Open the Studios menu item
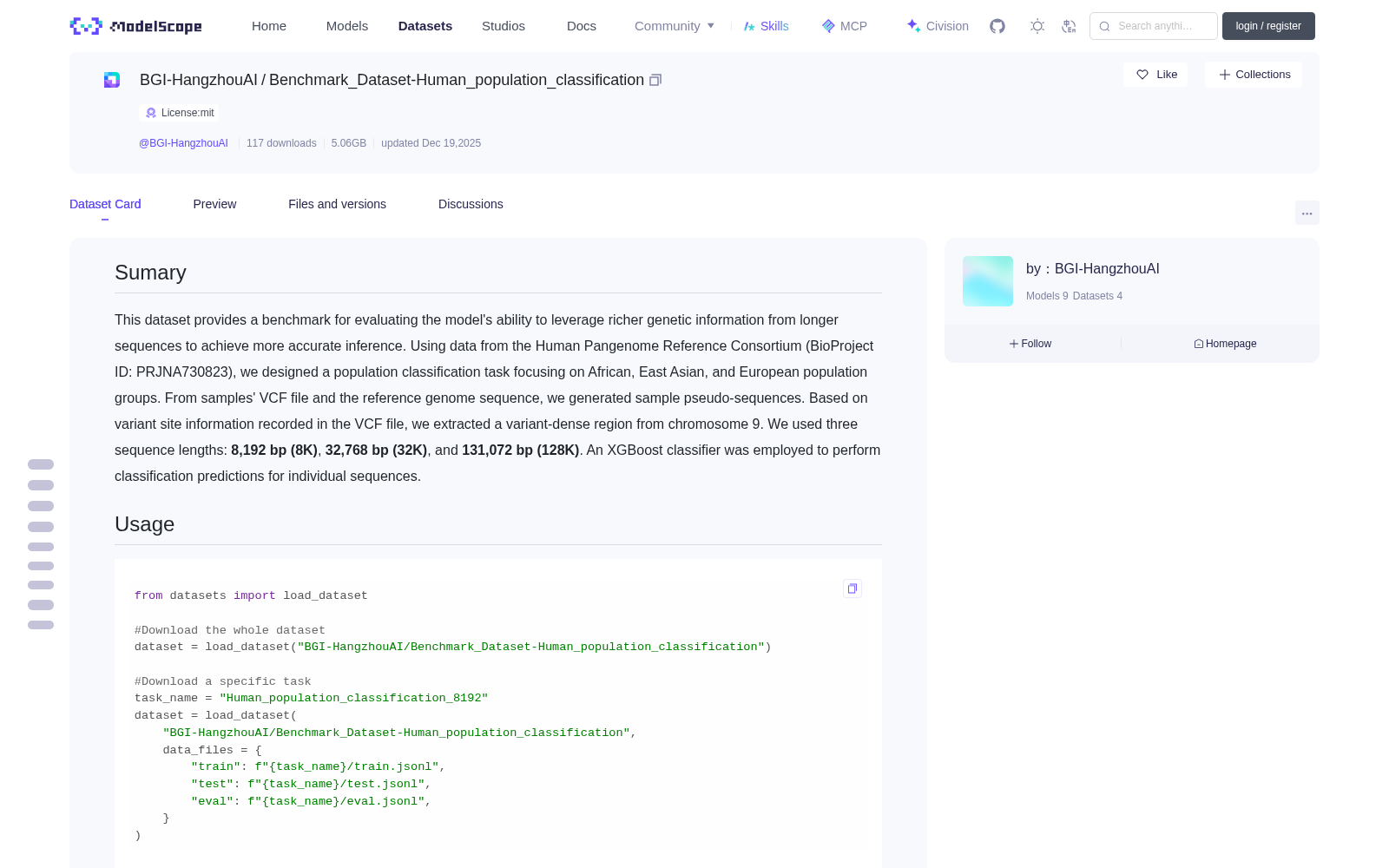1389x868 pixels. 504,26
